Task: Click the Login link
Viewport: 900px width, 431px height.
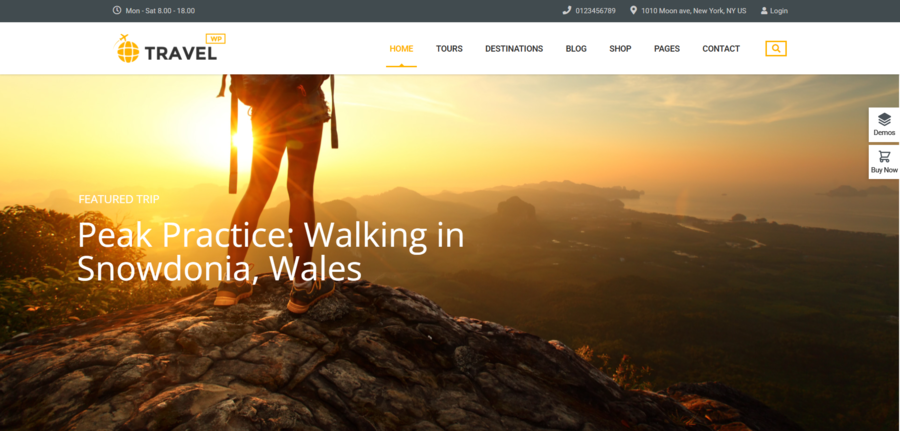Action: pos(779,11)
